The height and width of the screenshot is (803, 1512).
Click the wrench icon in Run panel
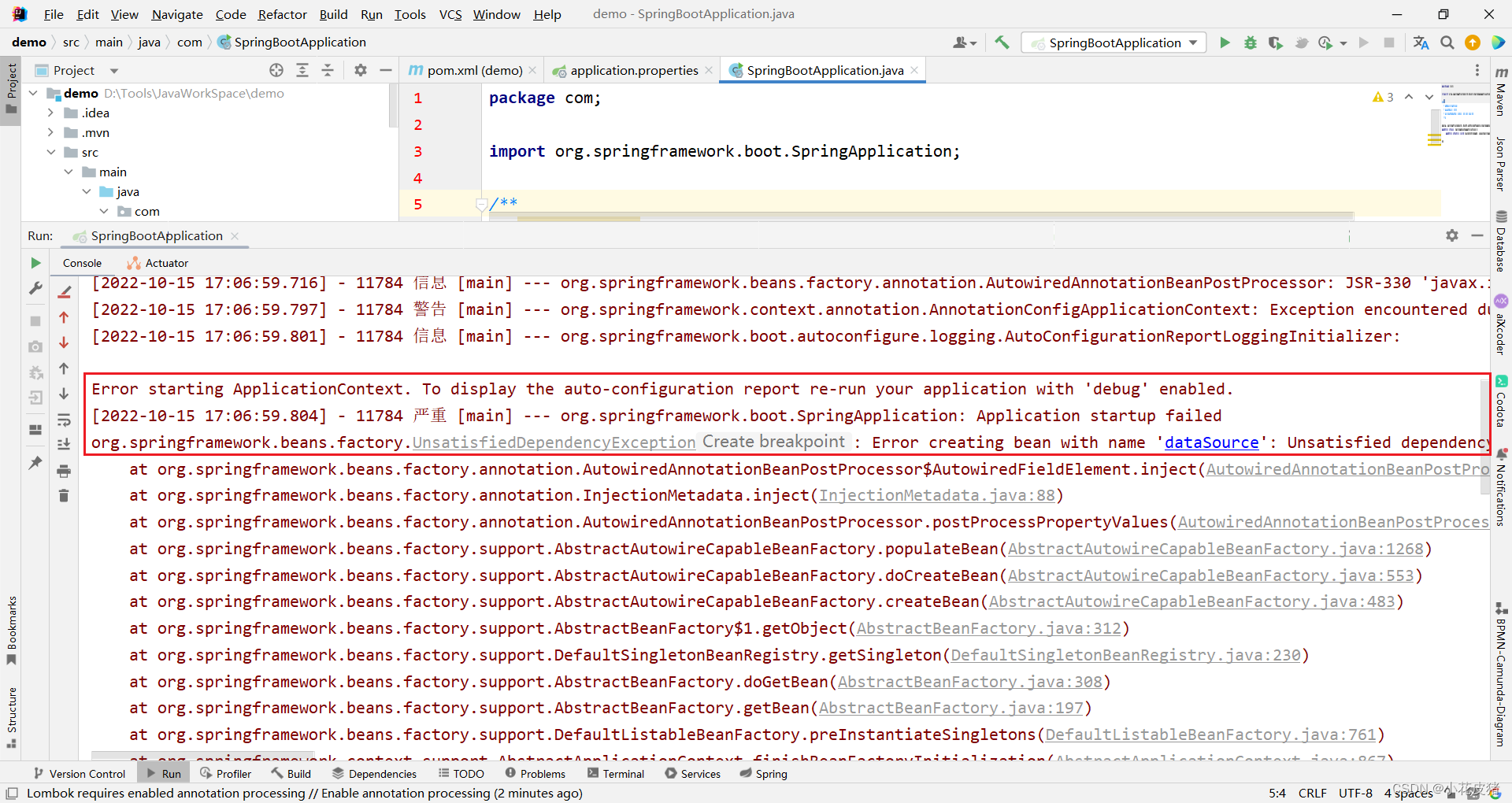point(35,289)
